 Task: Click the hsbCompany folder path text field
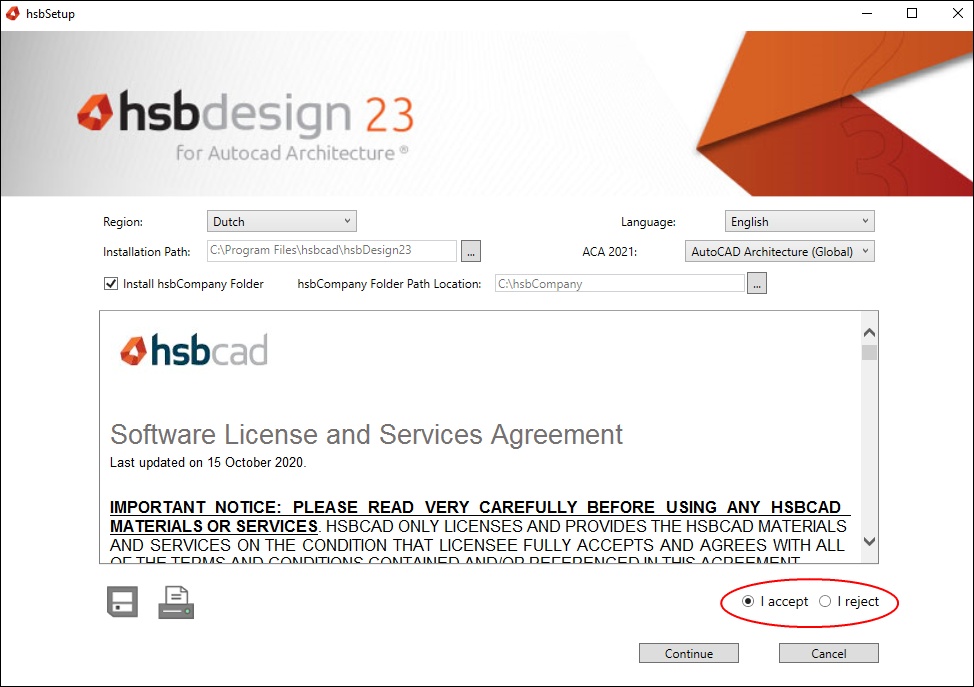coord(619,283)
